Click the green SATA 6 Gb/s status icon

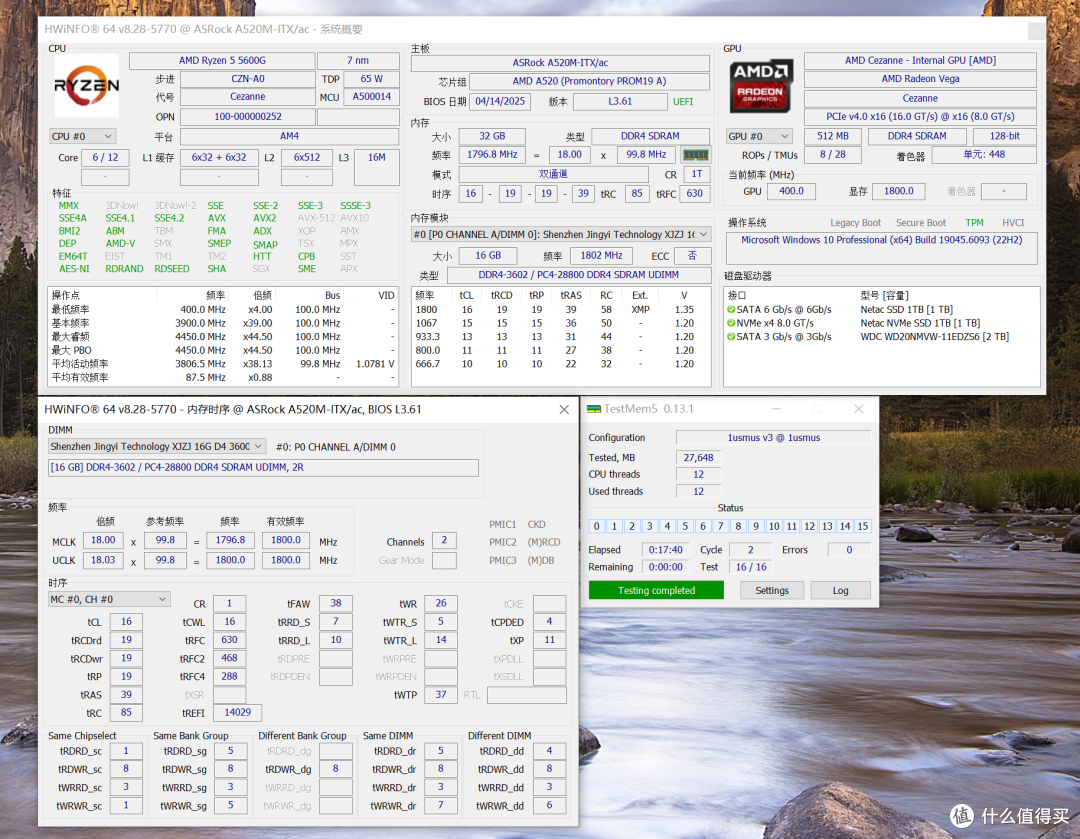click(731, 310)
